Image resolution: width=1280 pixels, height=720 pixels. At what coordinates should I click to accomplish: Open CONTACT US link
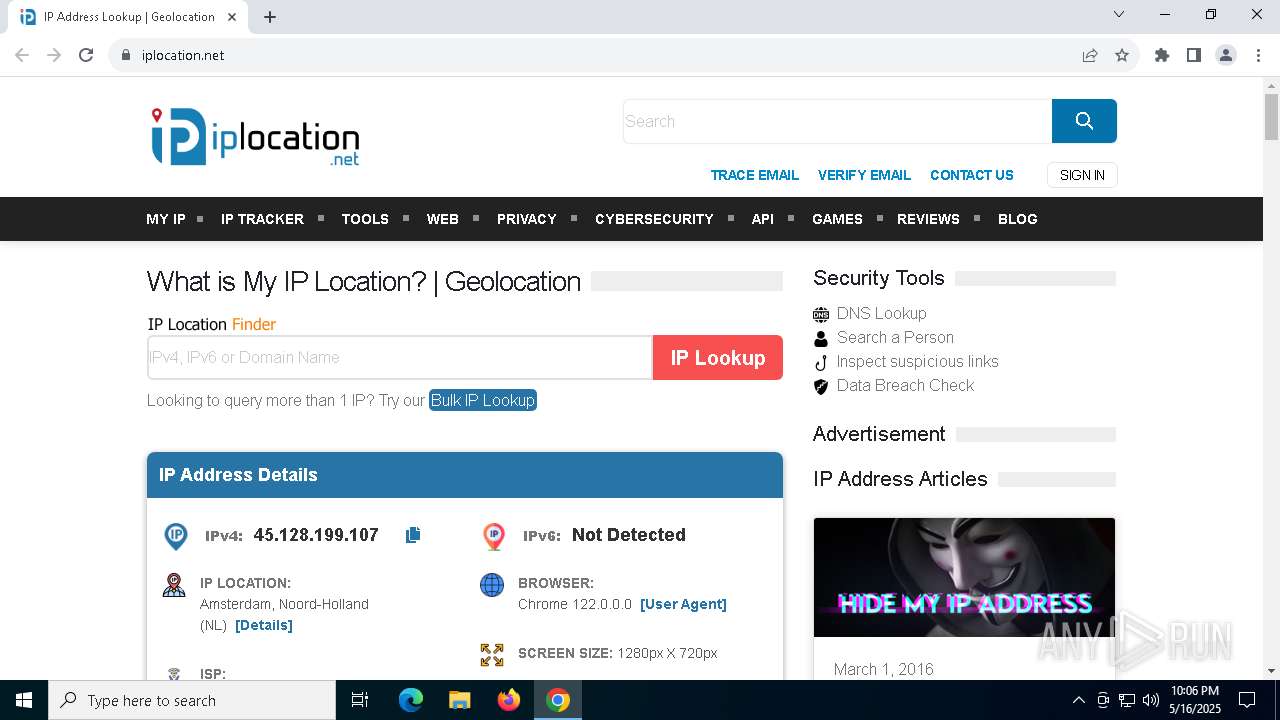click(x=972, y=175)
